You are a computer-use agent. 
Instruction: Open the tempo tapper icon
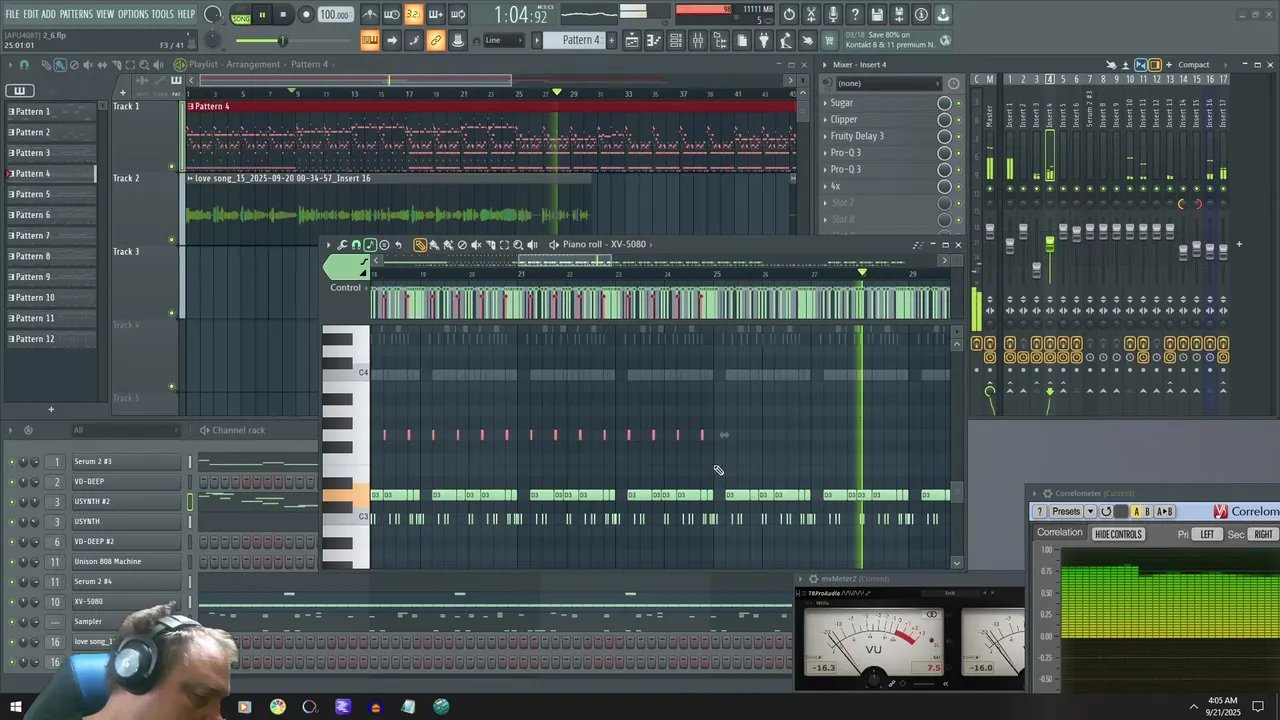(x=786, y=41)
